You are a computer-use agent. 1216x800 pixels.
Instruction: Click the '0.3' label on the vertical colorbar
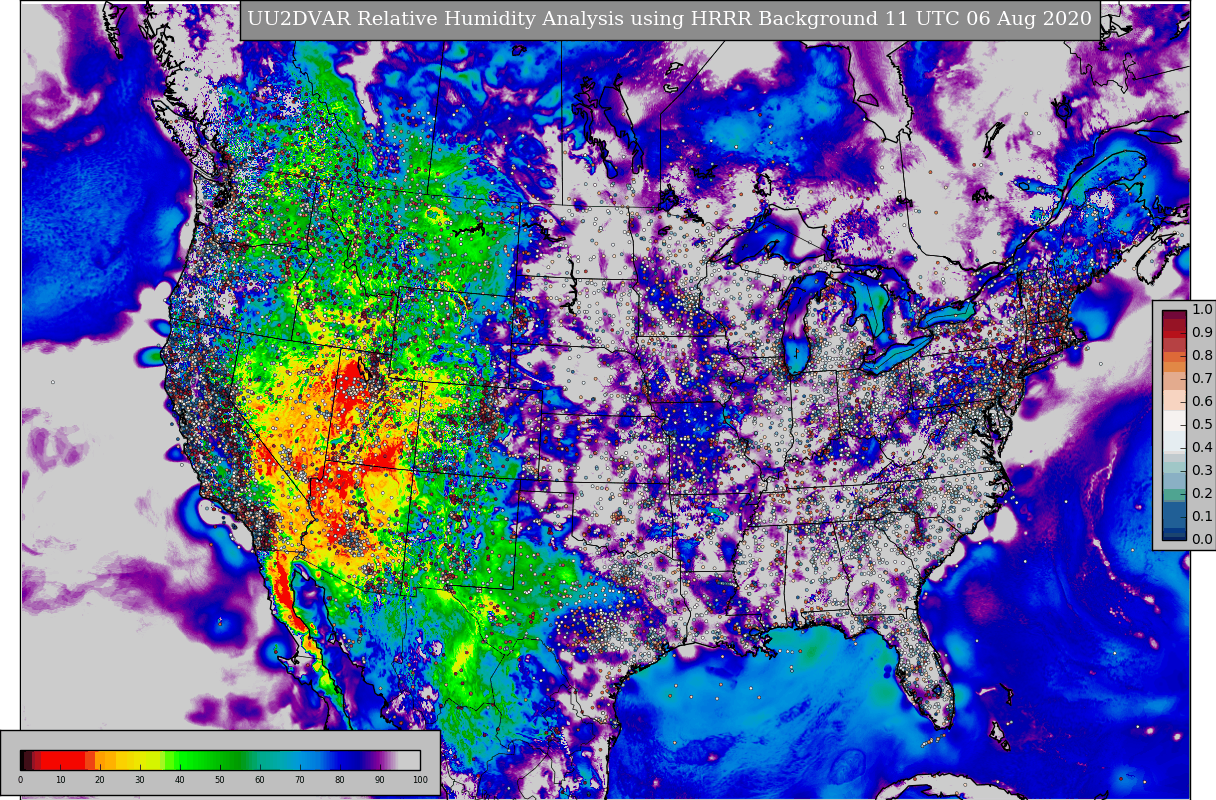[x=1202, y=471]
